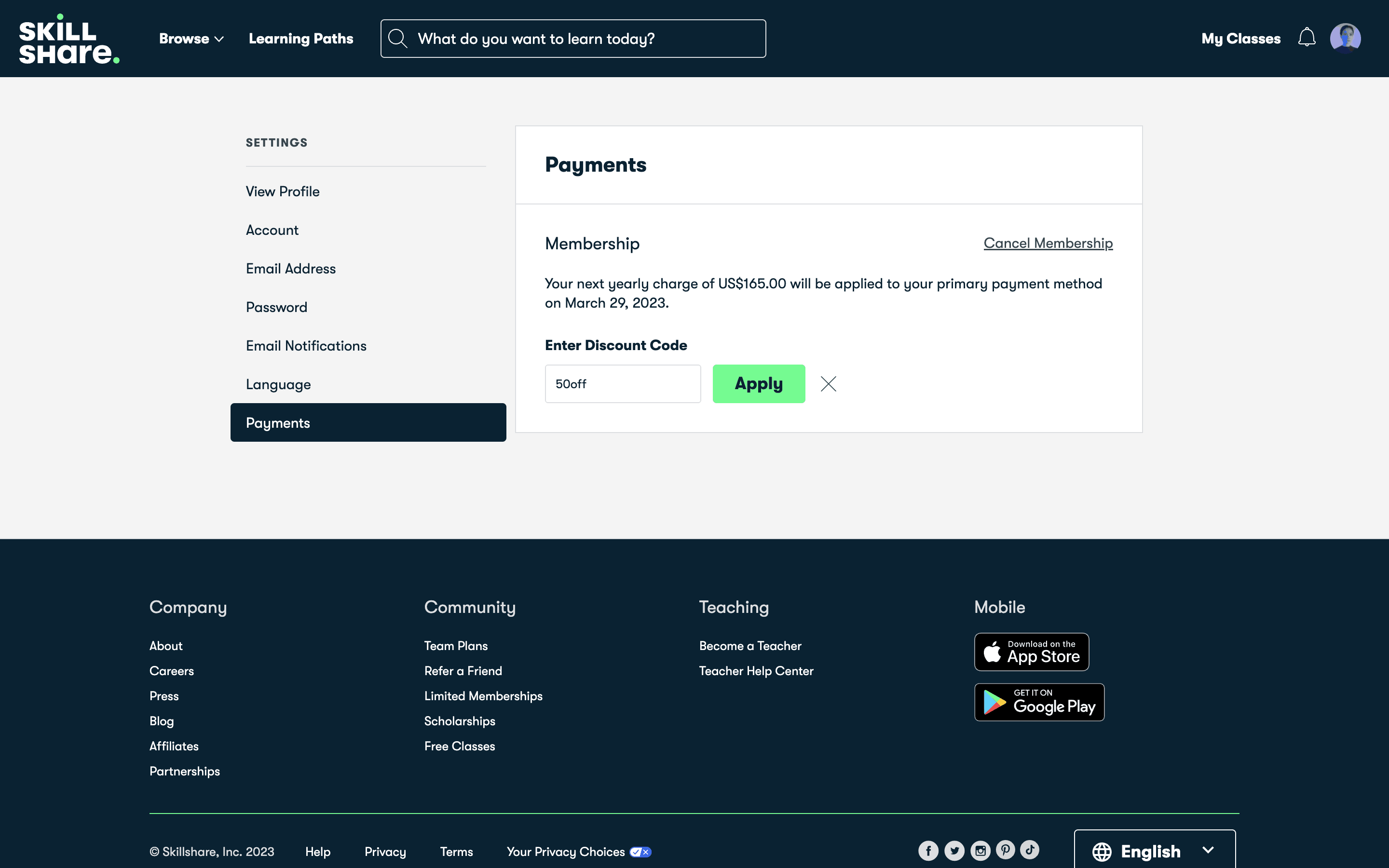Open Skillshare's Twitter icon
The width and height of the screenshot is (1389, 868).
(954, 851)
